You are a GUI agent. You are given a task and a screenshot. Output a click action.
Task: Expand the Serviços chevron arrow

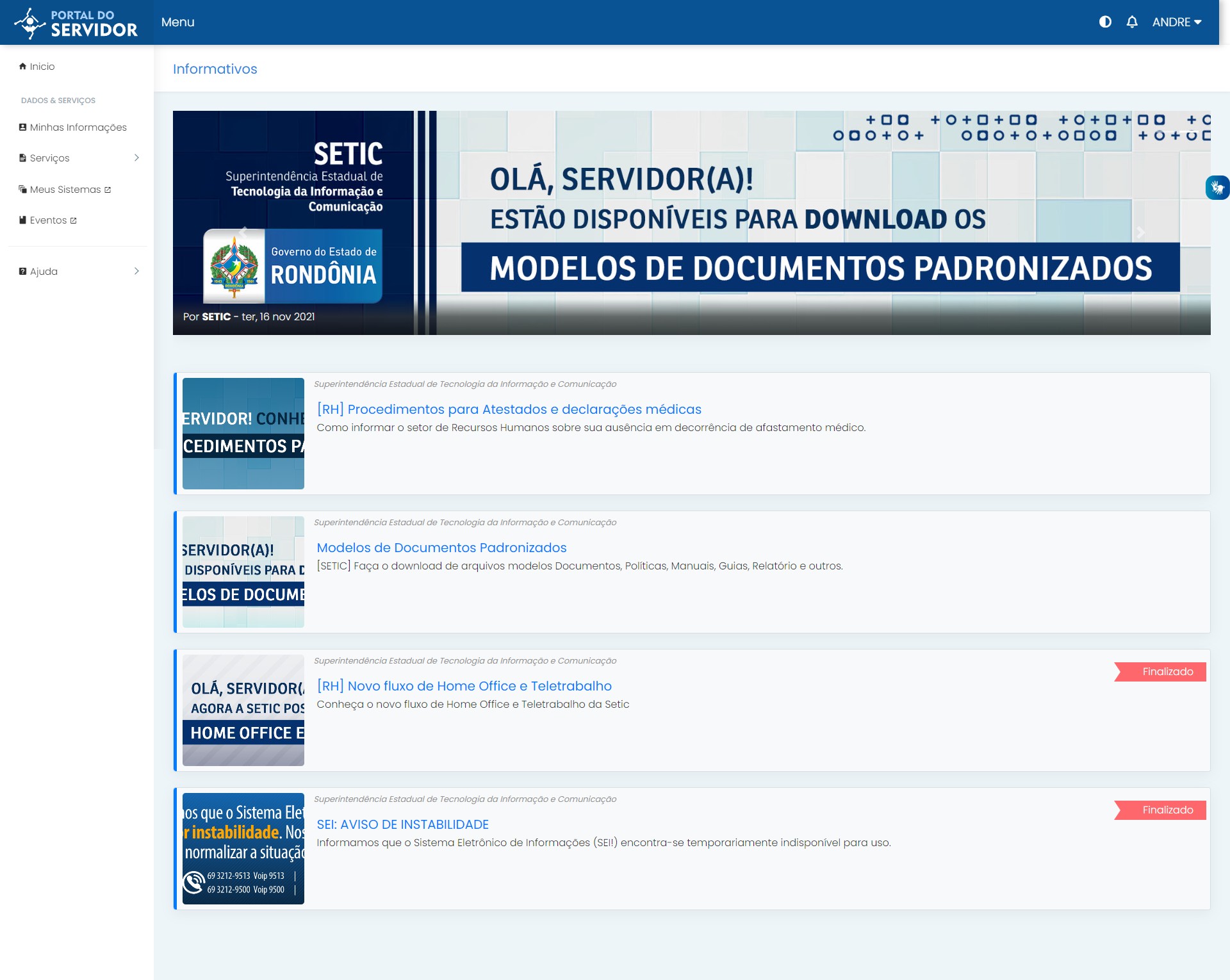pos(136,158)
